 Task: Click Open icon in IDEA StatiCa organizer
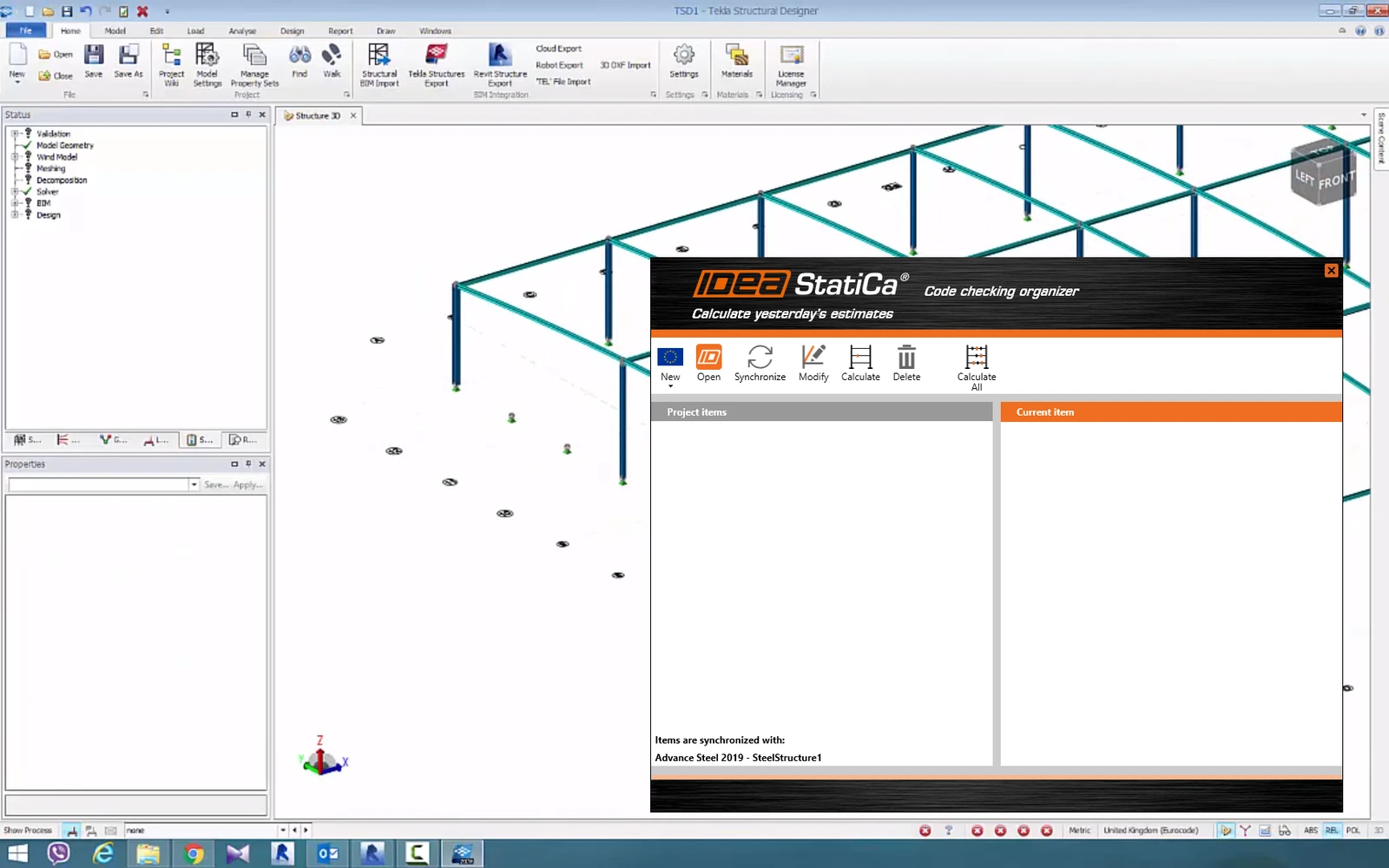point(708,364)
